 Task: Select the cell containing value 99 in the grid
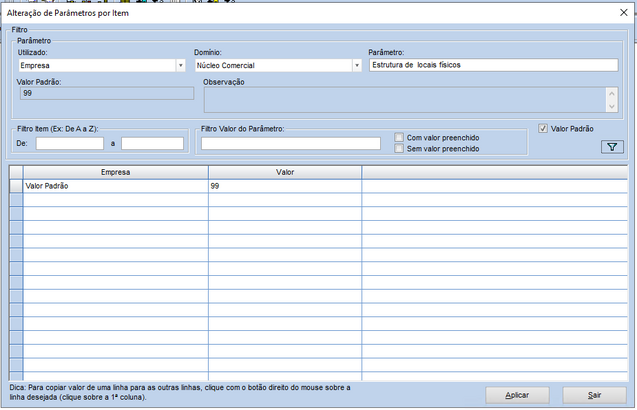pos(284,186)
